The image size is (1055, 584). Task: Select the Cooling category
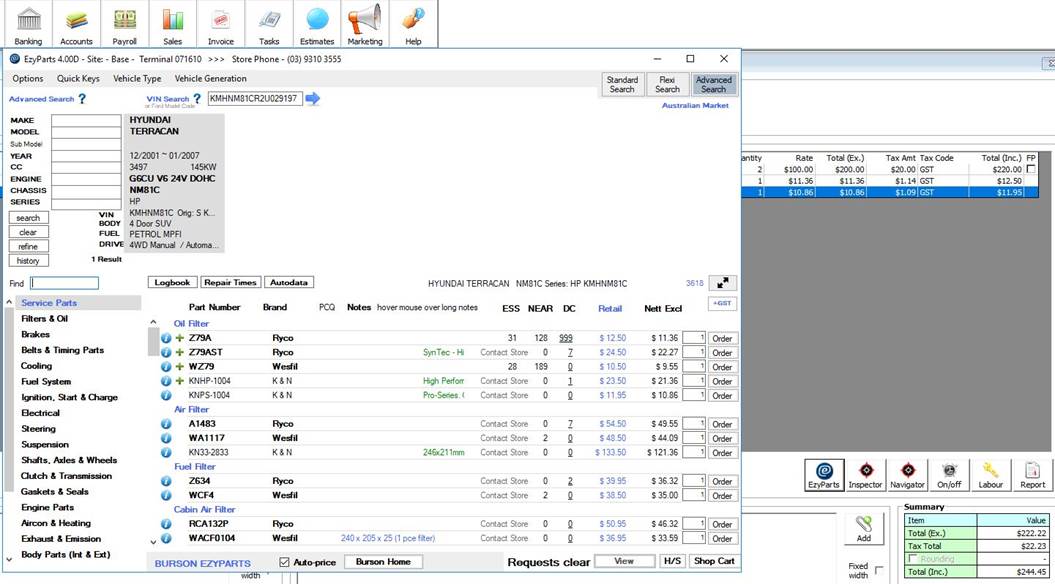click(x=36, y=366)
